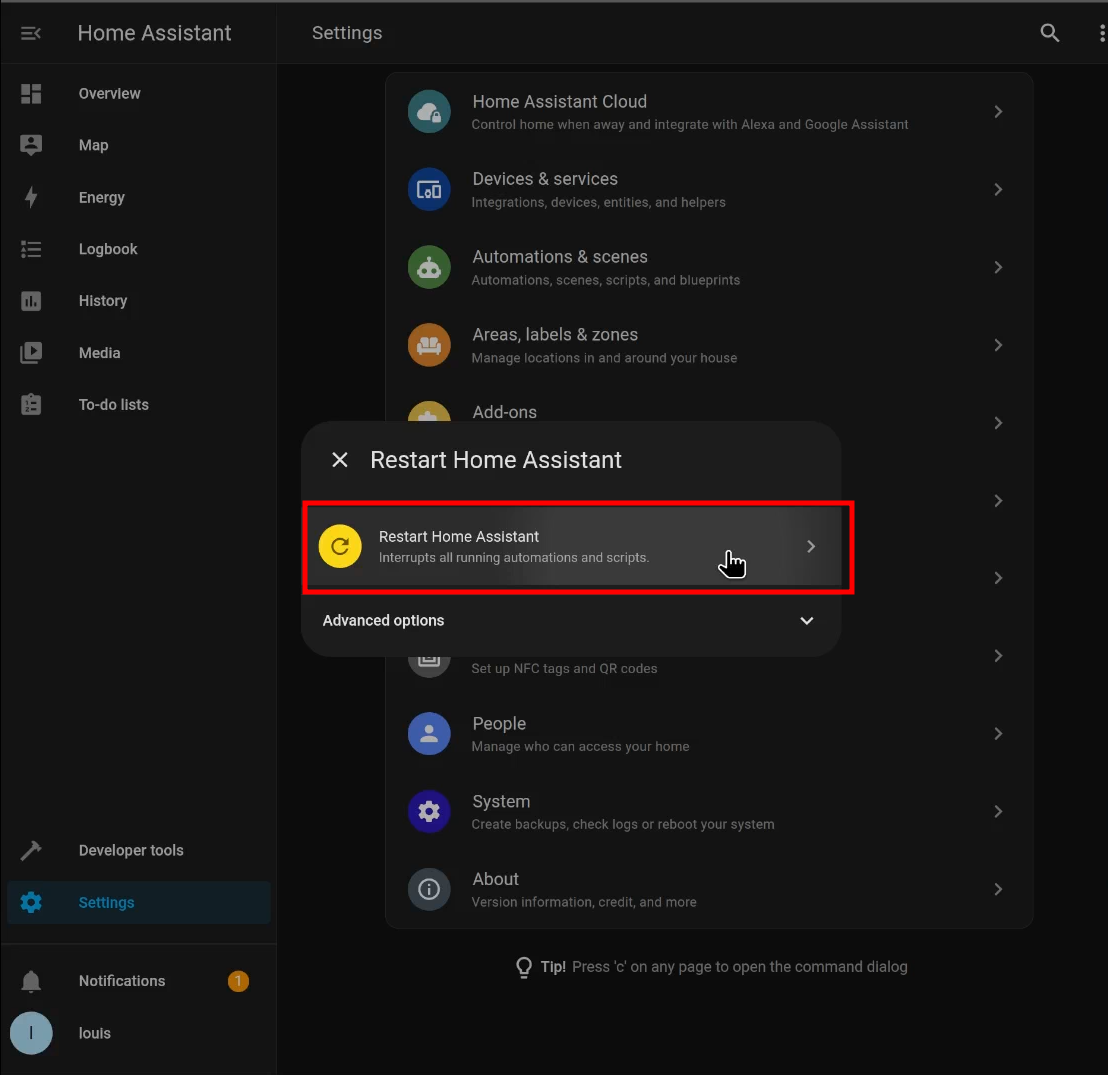This screenshot has width=1108, height=1075.
Task: Click the chevron on Restart Home Assistant row
Action: [x=811, y=546]
